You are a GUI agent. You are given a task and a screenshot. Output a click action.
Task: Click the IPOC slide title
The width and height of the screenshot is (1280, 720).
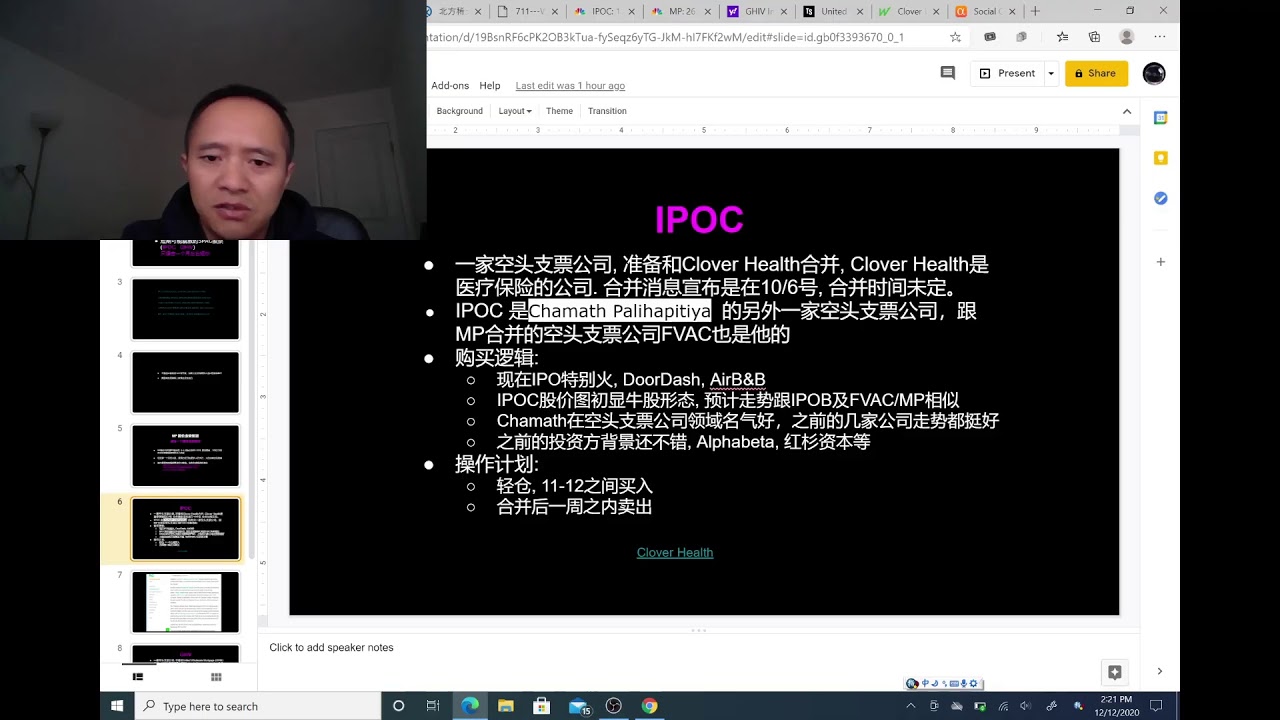tap(699, 220)
